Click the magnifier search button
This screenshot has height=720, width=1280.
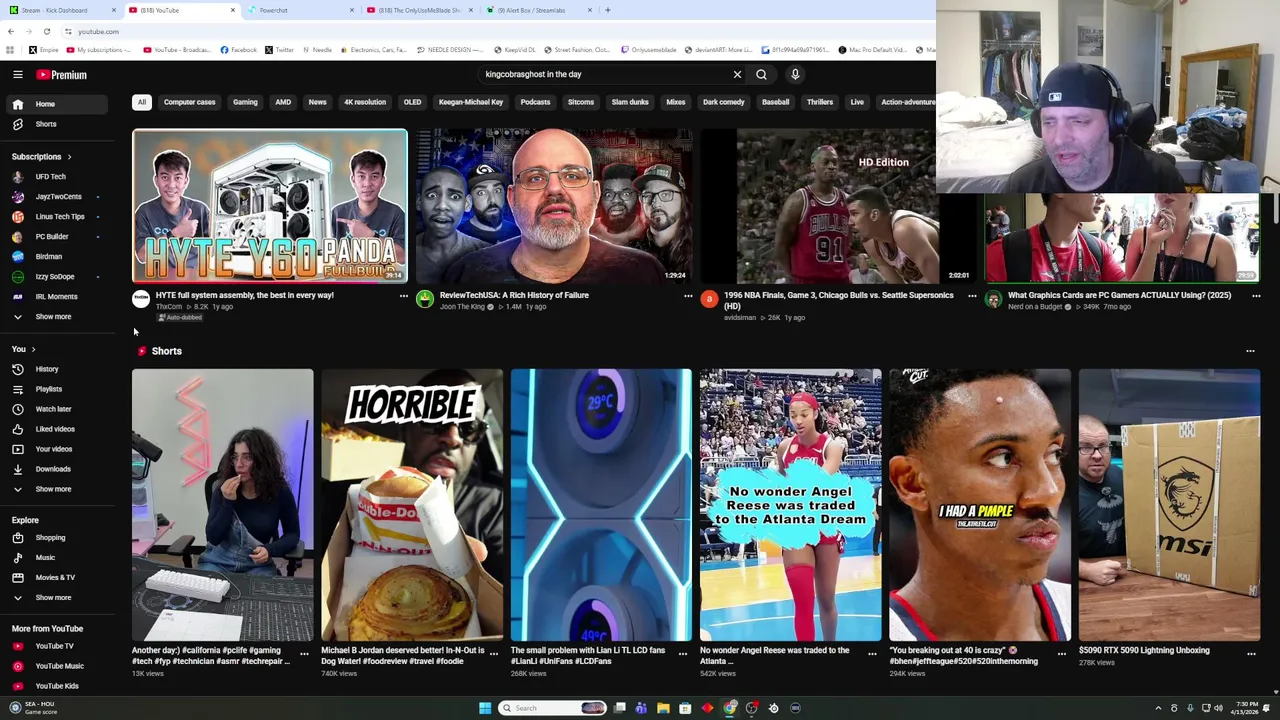click(761, 74)
